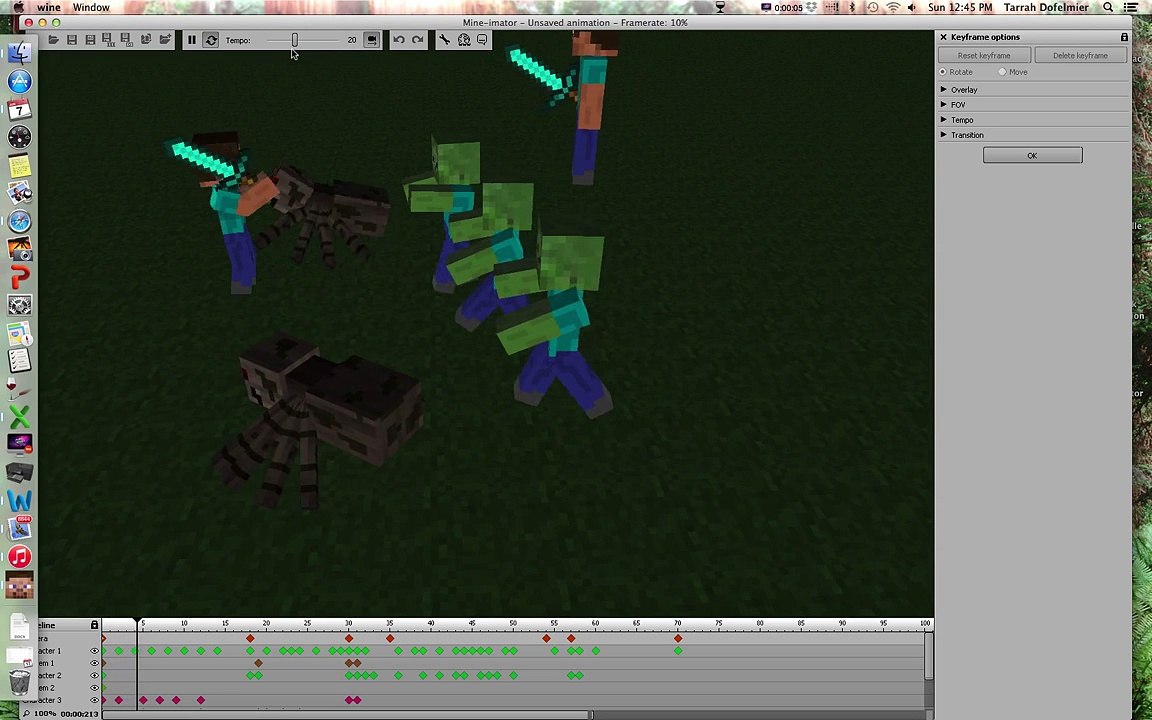Open settings with the wrench icon

(444, 40)
